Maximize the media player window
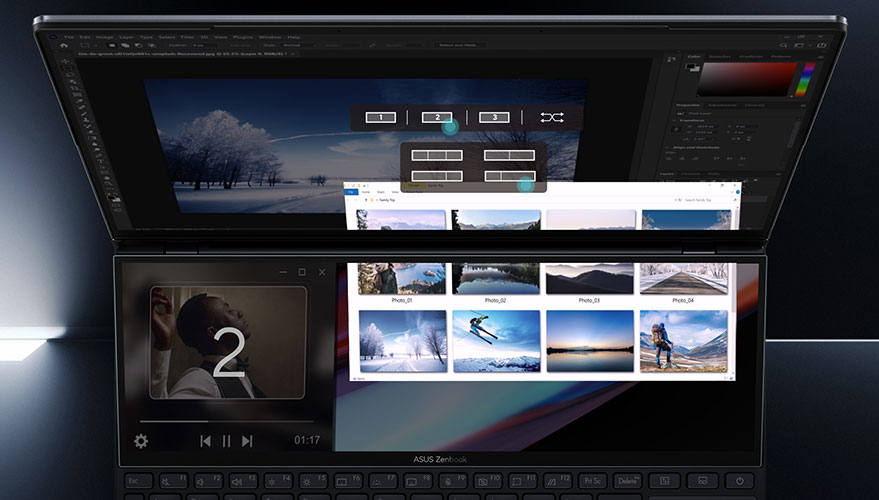This screenshot has height=500, width=879. pyautogui.click(x=302, y=272)
